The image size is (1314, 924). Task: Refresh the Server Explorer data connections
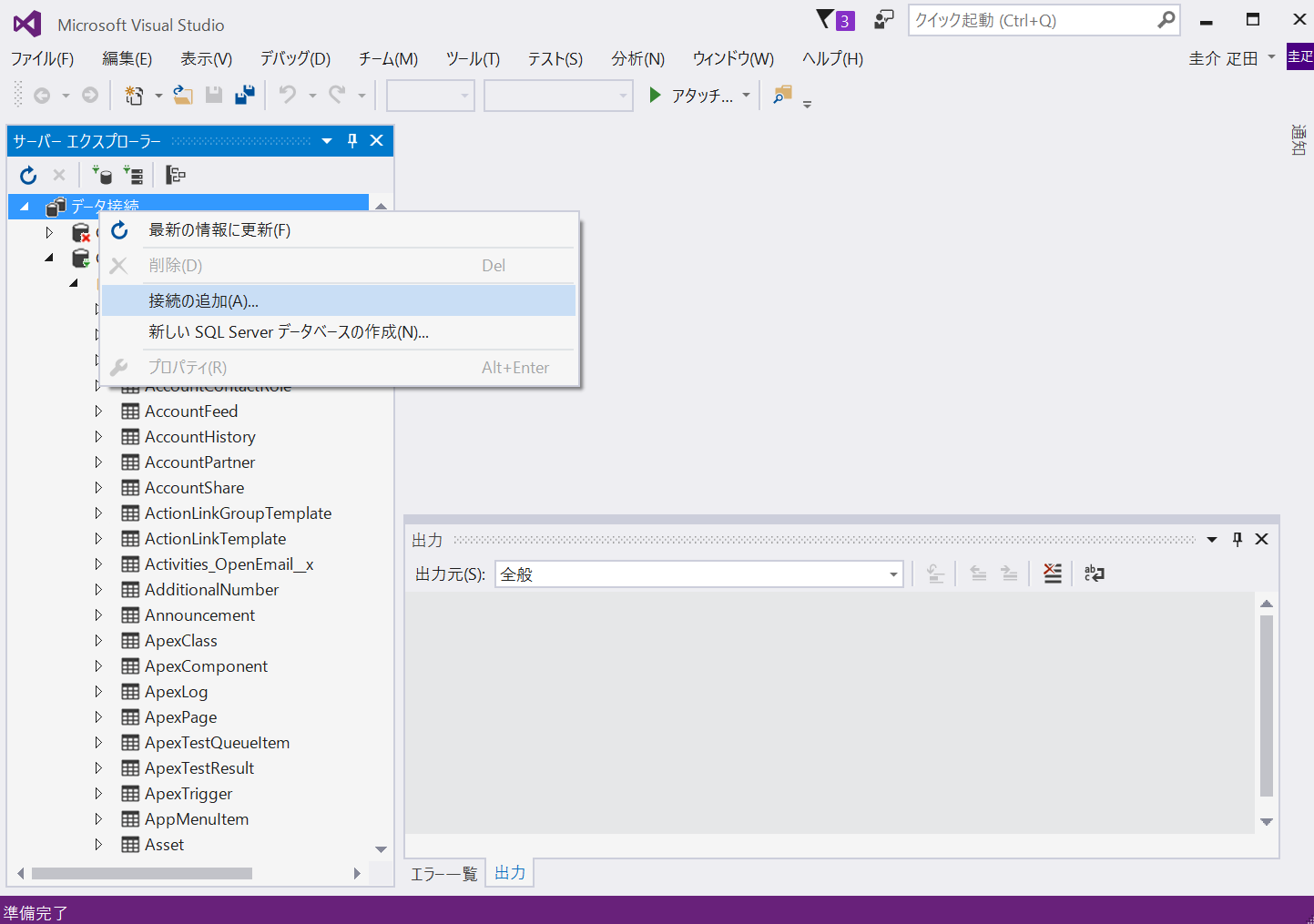(27, 175)
